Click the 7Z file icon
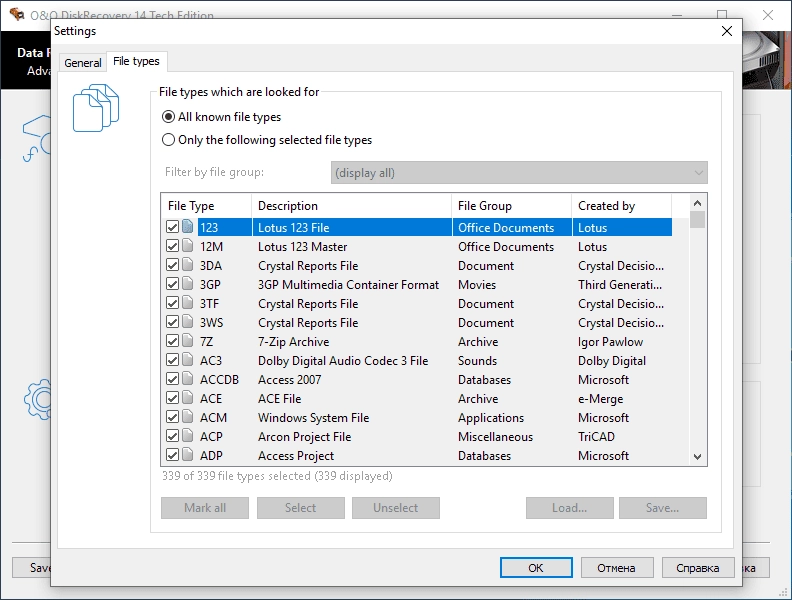792x600 pixels. [x=187, y=340]
